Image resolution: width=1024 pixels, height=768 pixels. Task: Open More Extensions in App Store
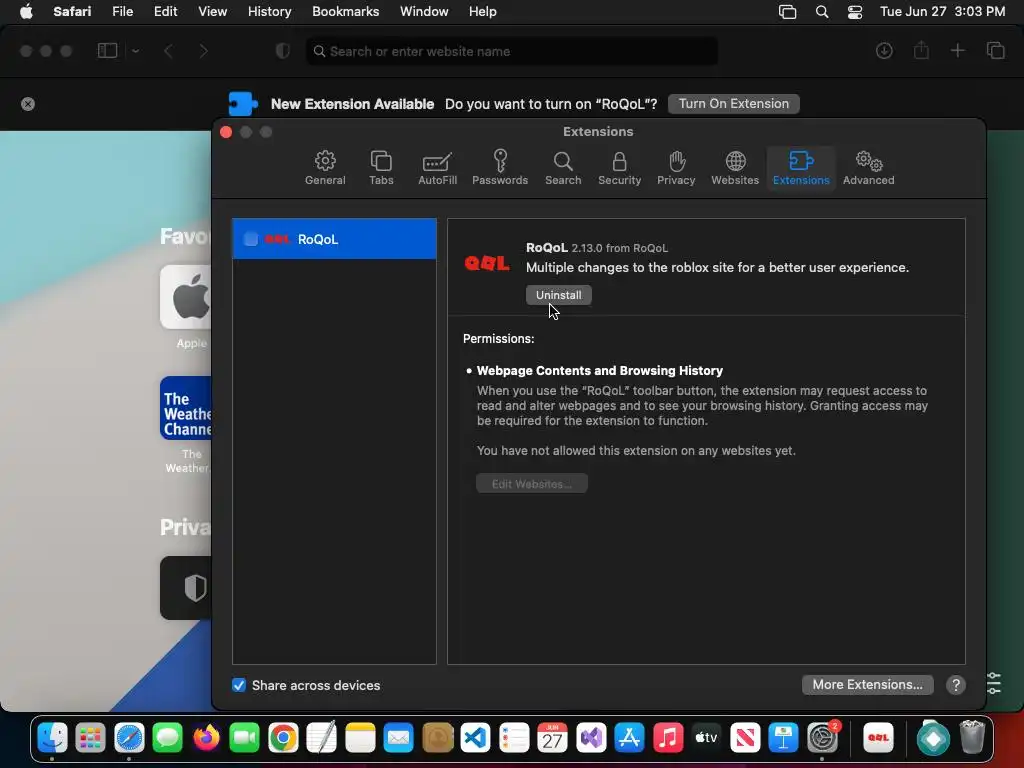point(867,684)
